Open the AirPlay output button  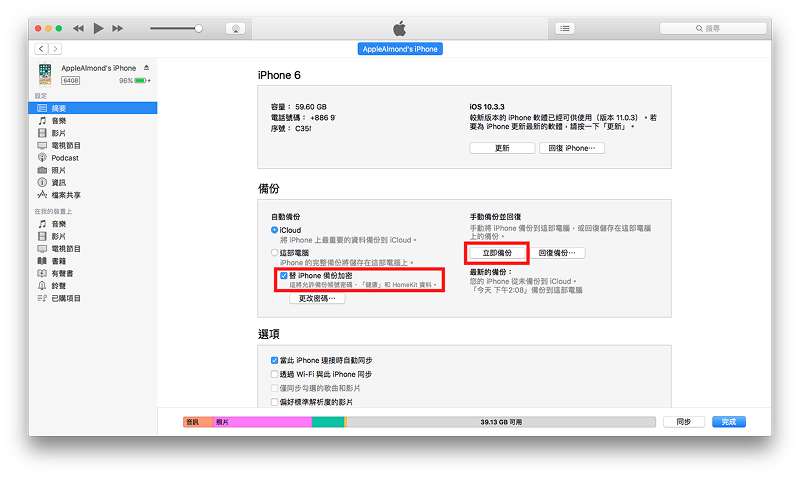235,29
